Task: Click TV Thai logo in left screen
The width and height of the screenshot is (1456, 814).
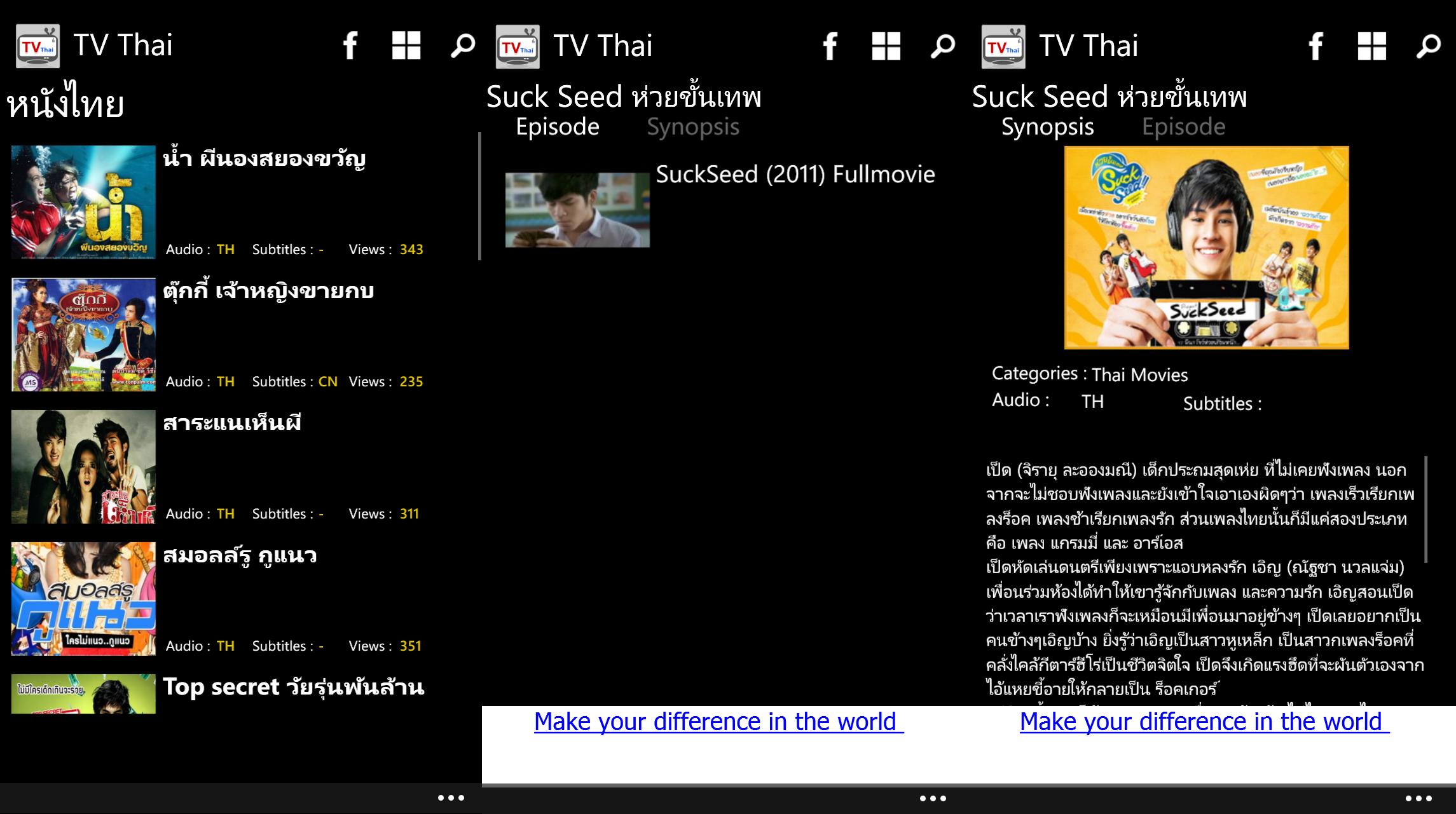Action: click(38, 46)
